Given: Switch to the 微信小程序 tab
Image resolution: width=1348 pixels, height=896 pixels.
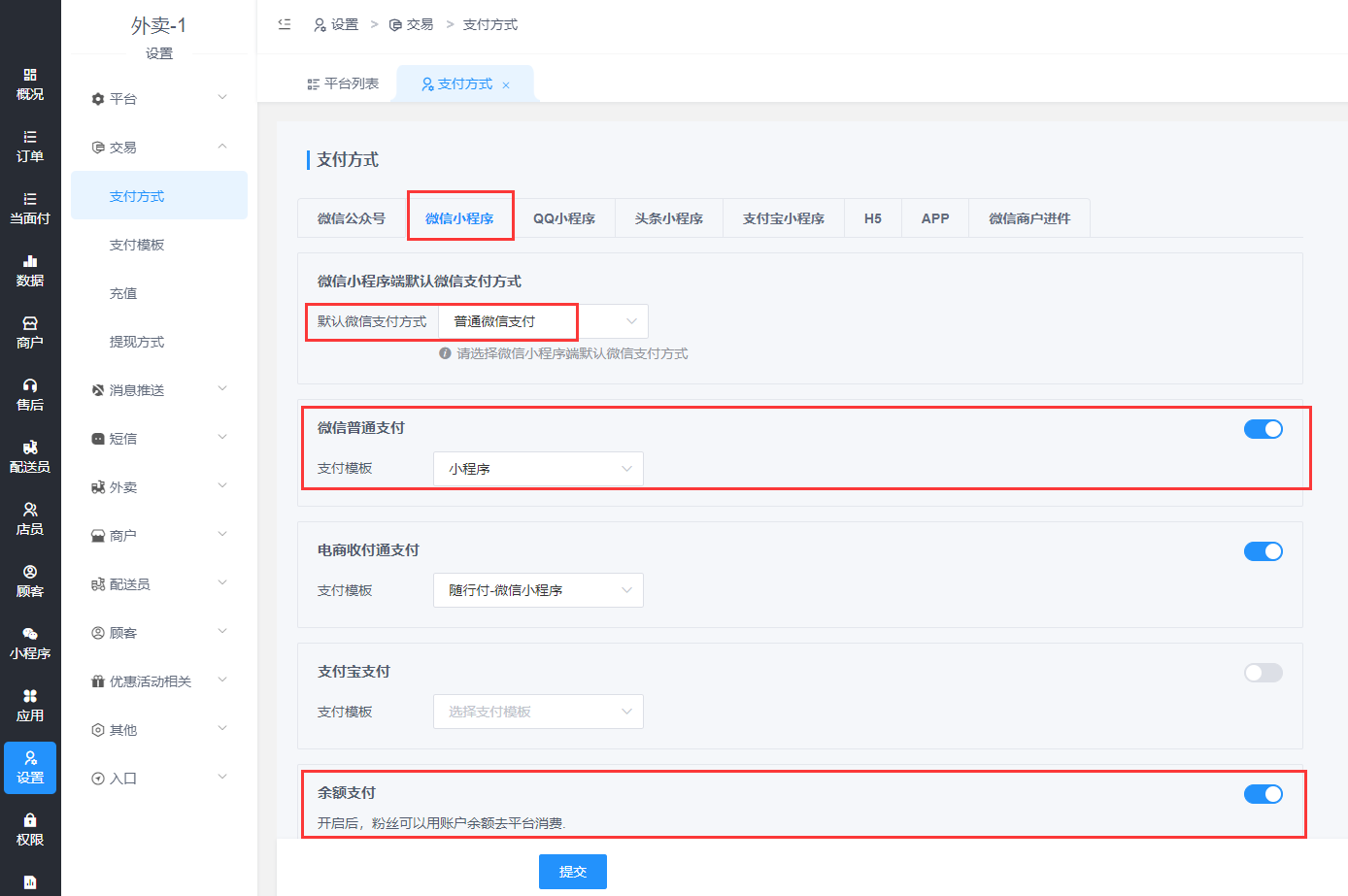Looking at the screenshot, I should tap(459, 218).
